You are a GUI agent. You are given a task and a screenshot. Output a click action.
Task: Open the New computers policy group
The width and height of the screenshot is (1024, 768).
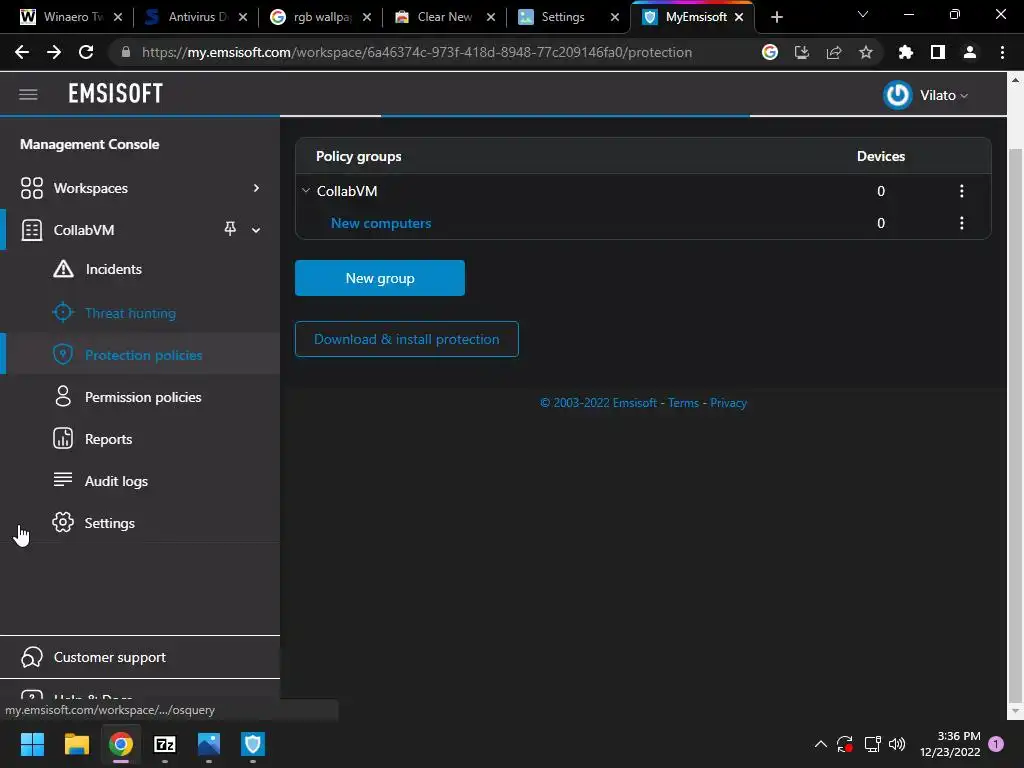coord(381,223)
